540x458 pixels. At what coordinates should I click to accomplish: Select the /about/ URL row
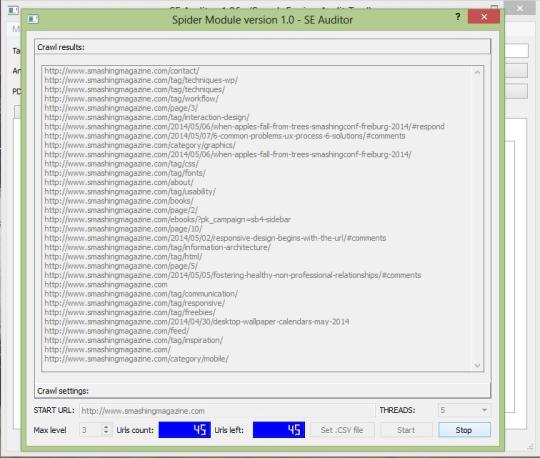pyautogui.click(x=119, y=183)
